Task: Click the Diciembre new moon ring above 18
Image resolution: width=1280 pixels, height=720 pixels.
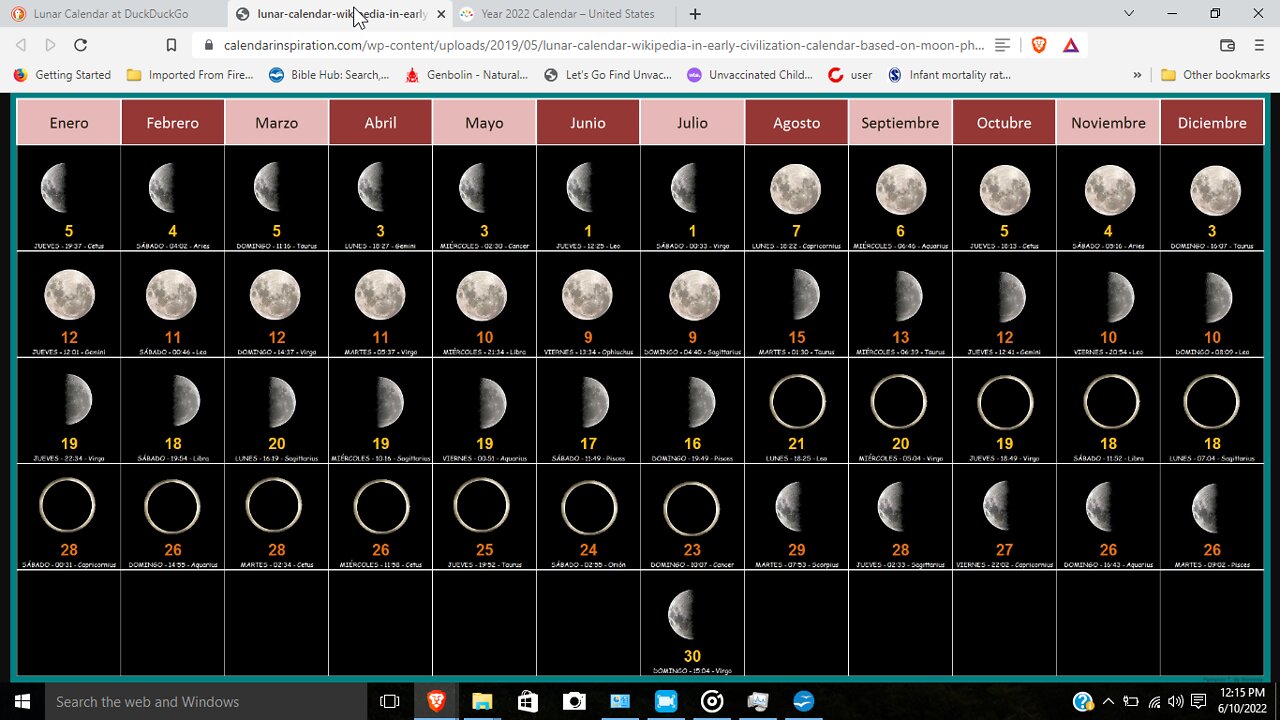Action: pos(1212,402)
